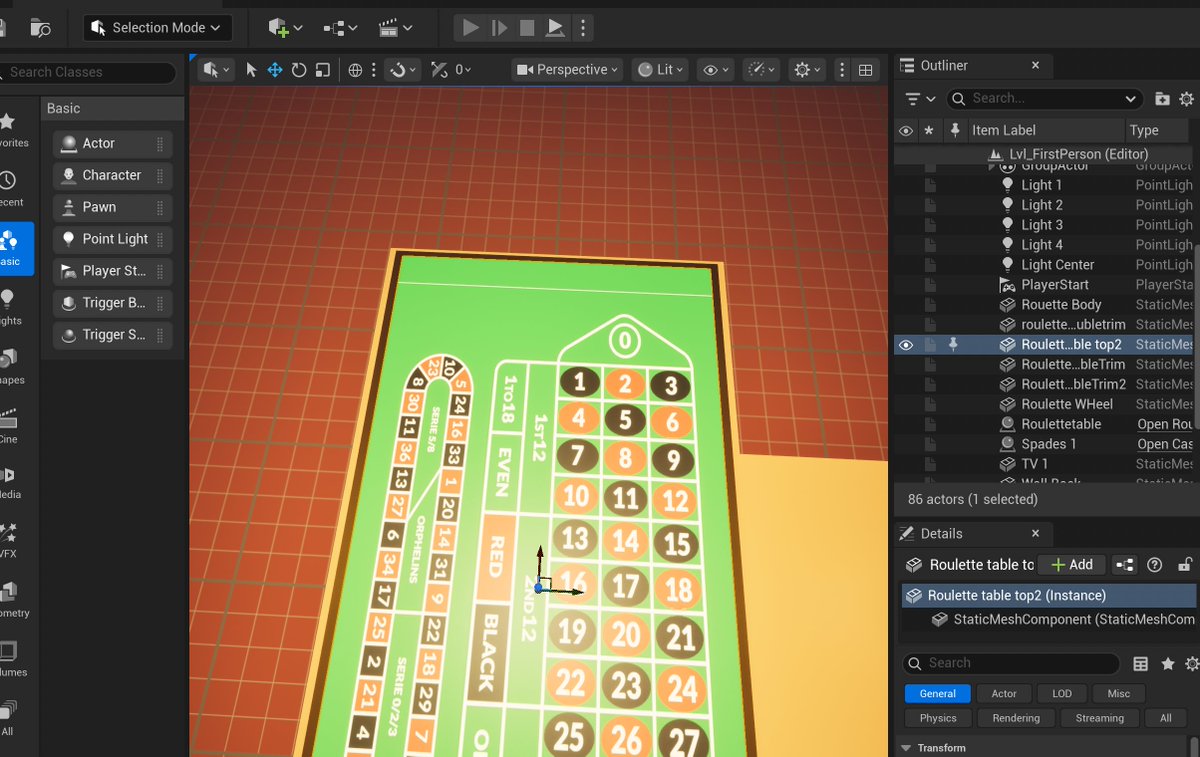Select Lights category in sidebar

(10, 307)
